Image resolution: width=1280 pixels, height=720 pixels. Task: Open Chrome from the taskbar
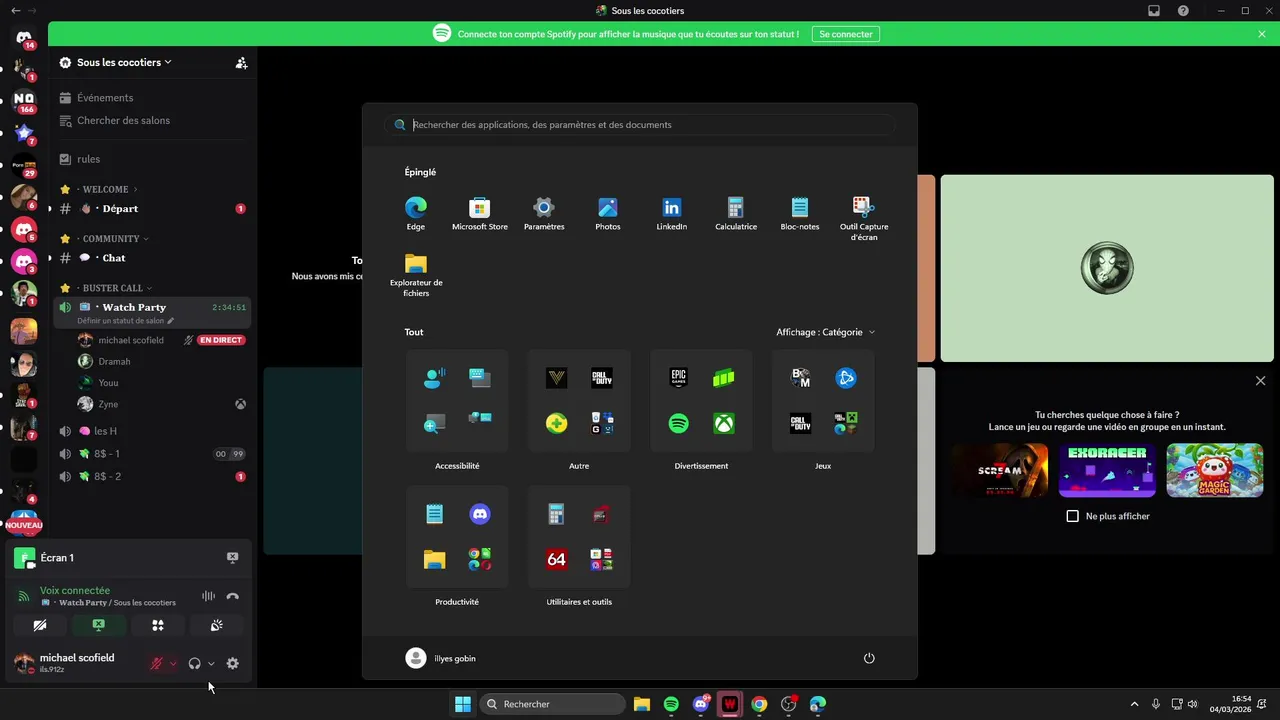[760, 704]
